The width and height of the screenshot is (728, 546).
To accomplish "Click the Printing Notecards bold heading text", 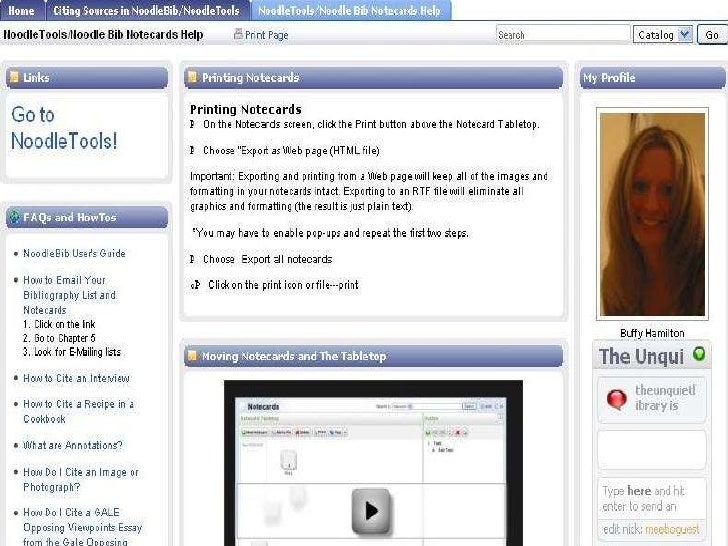I will tap(246, 110).
